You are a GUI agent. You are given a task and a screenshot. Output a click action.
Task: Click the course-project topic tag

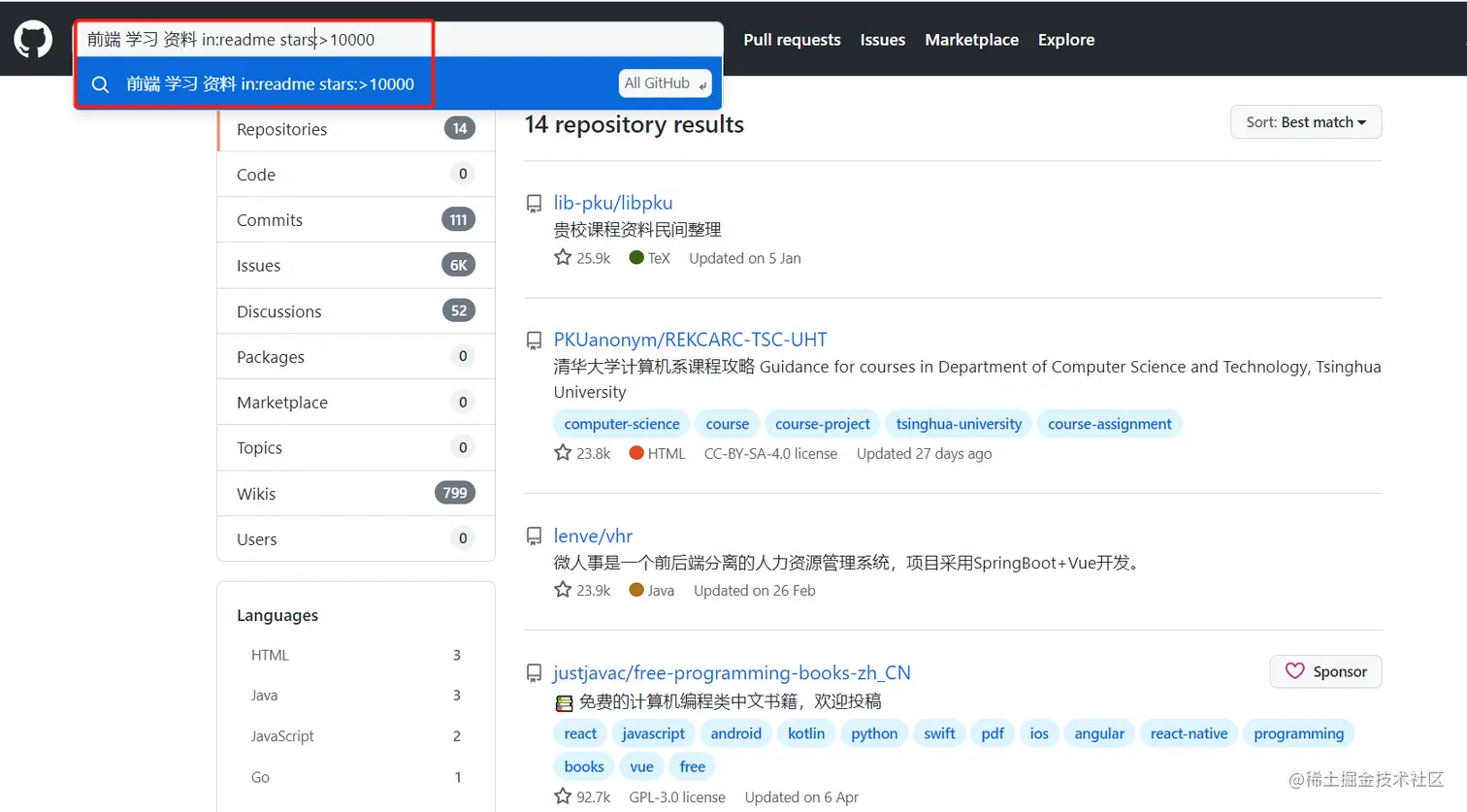(823, 424)
